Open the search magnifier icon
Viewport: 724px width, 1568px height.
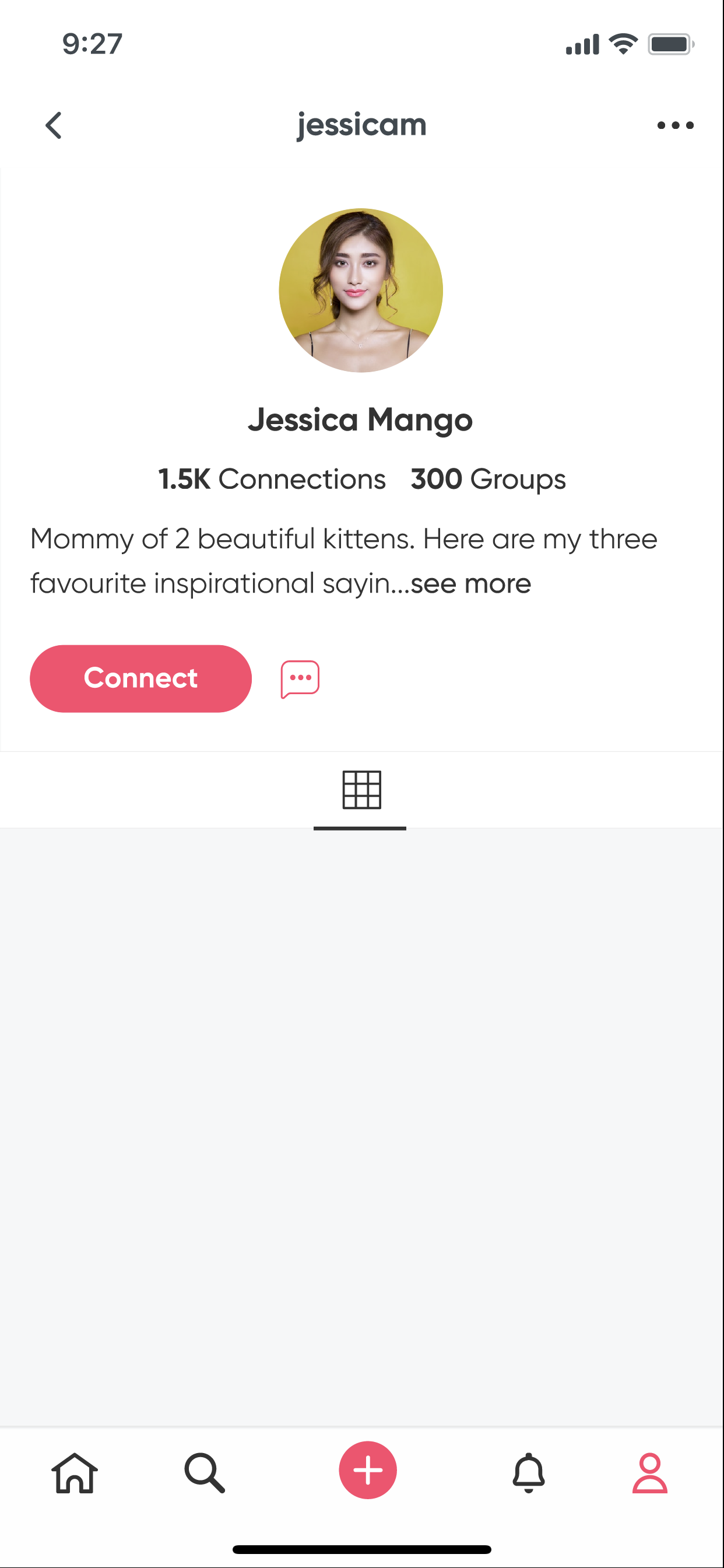pos(205,1473)
